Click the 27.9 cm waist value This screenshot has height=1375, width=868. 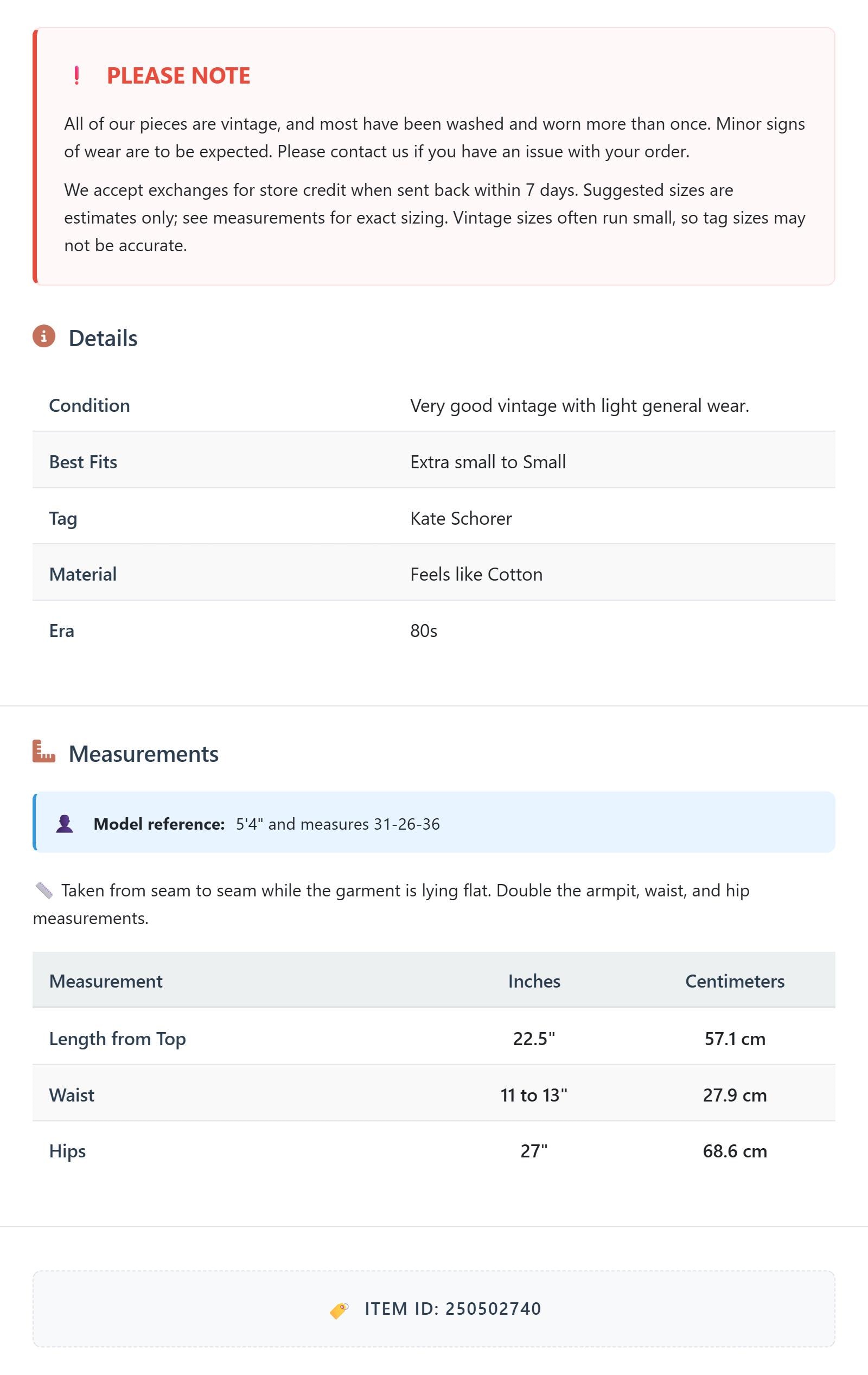point(735,1094)
